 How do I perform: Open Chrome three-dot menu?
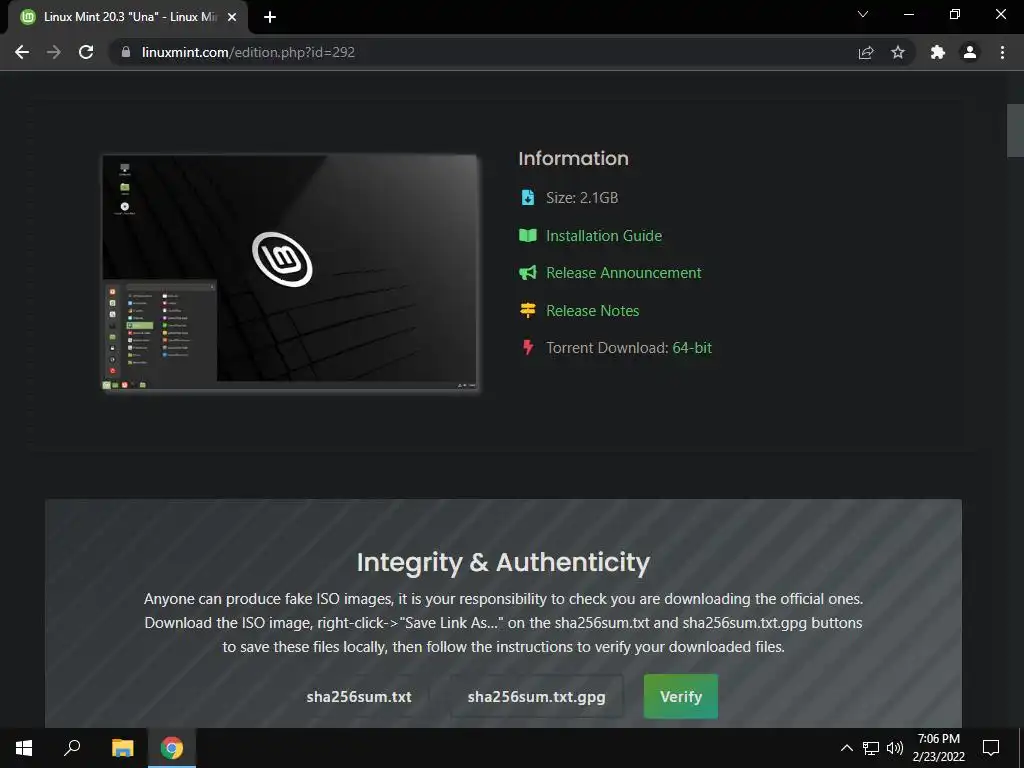coord(1002,52)
